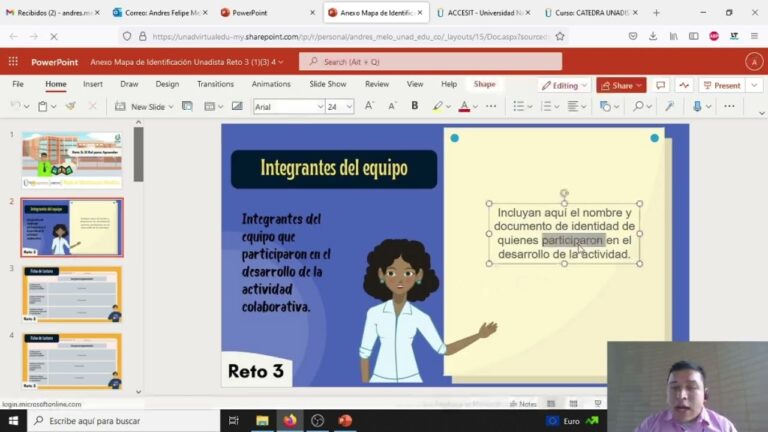Open the Review tab
The height and width of the screenshot is (432, 768).
tap(377, 84)
